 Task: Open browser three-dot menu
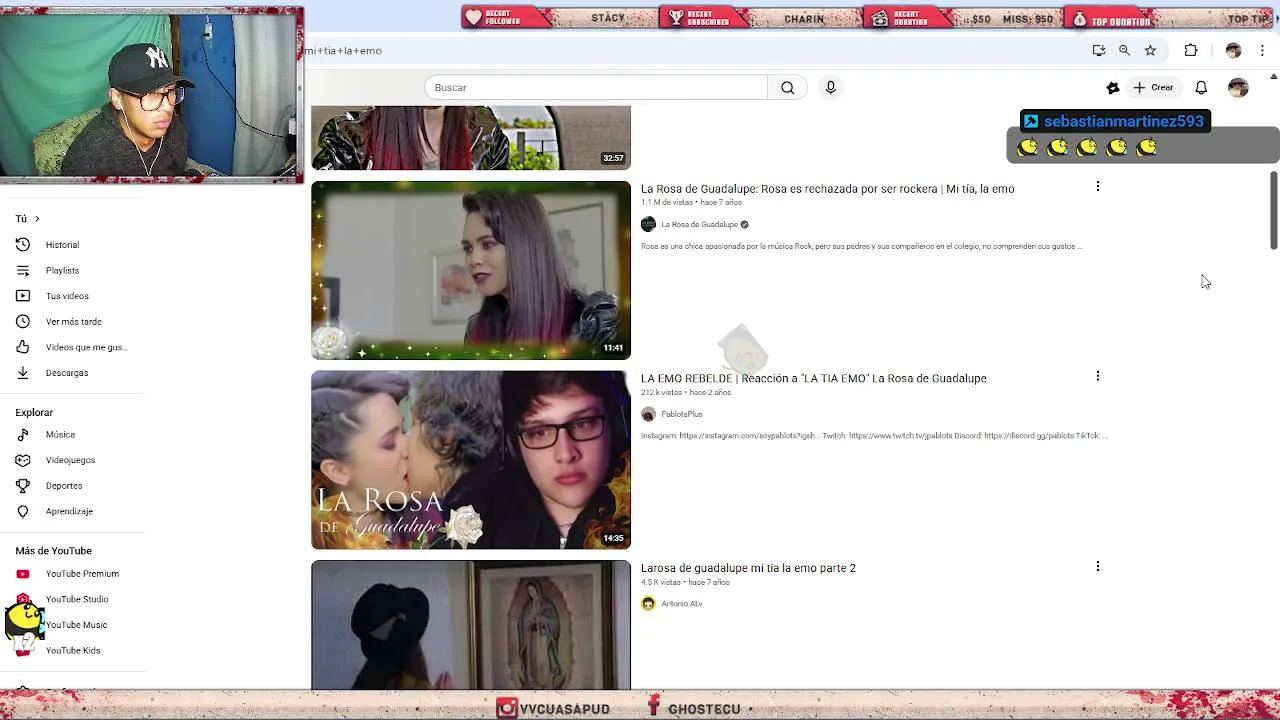pyautogui.click(x=1262, y=51)
